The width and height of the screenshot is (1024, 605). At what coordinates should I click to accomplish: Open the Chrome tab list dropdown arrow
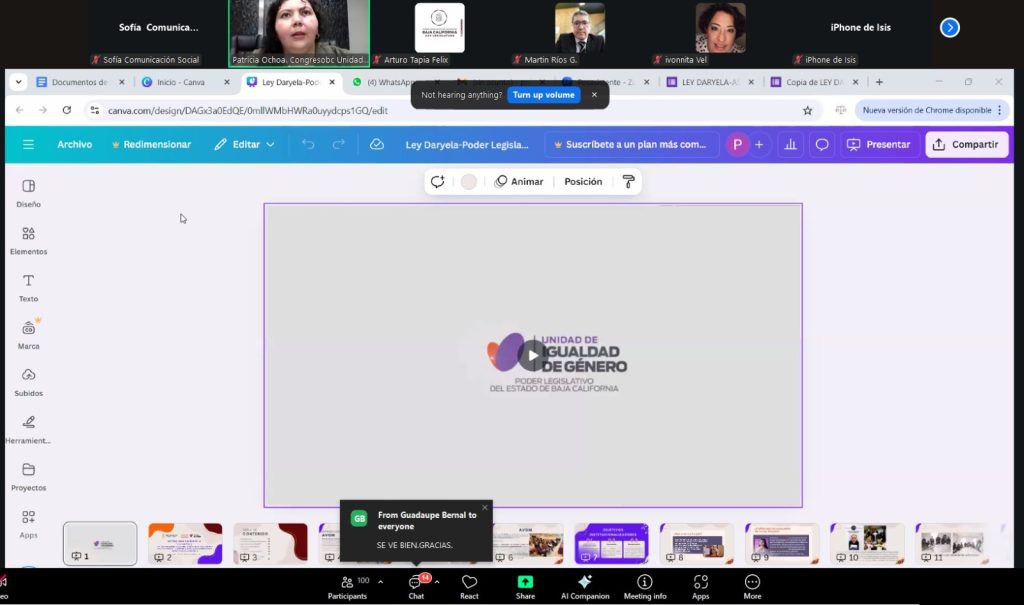point(18,82)
